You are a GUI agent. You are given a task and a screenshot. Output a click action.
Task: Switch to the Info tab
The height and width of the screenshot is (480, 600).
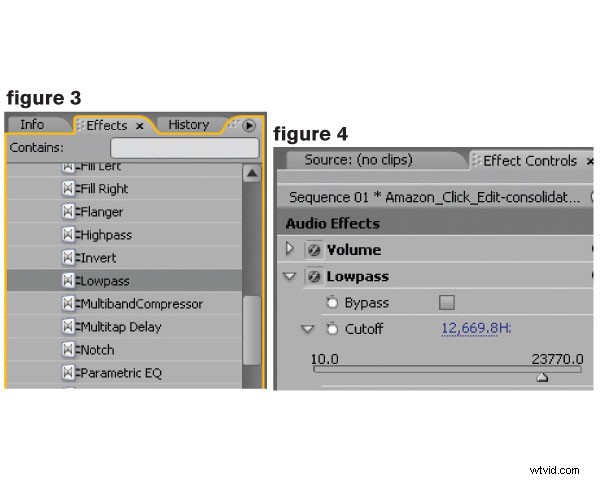click(32, 125)
